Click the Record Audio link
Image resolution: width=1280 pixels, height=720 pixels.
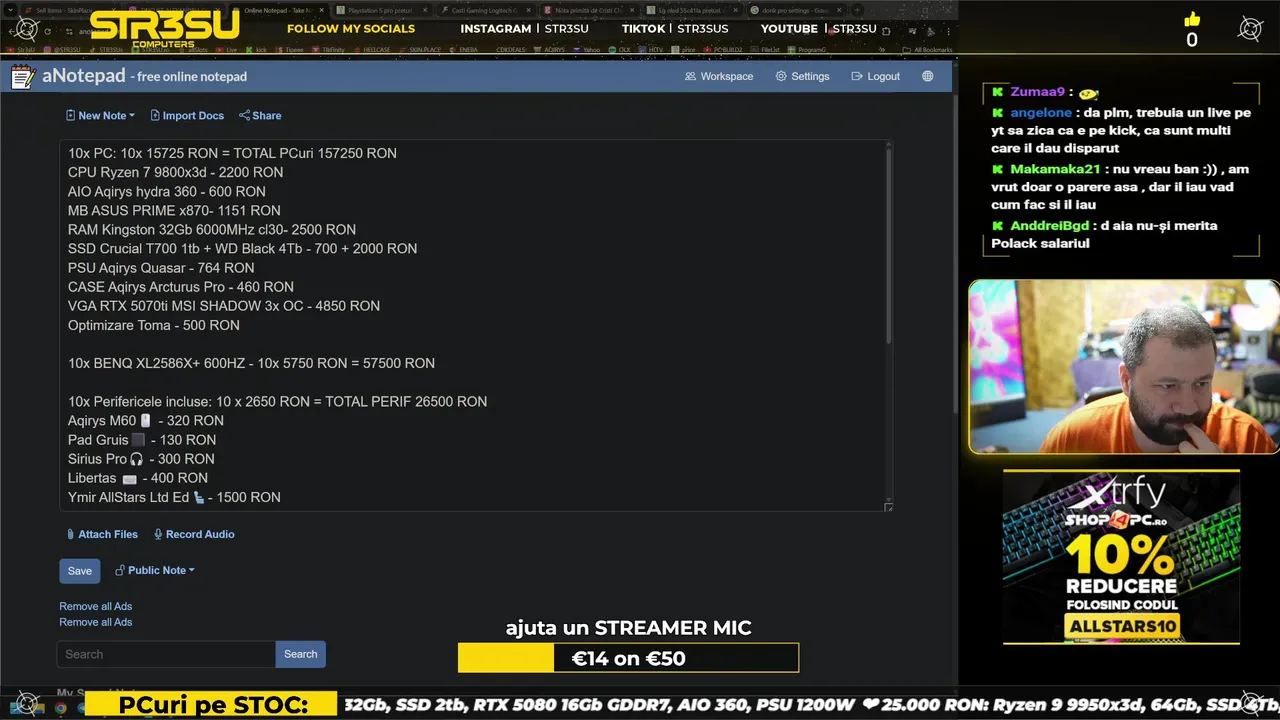point(194,535)
